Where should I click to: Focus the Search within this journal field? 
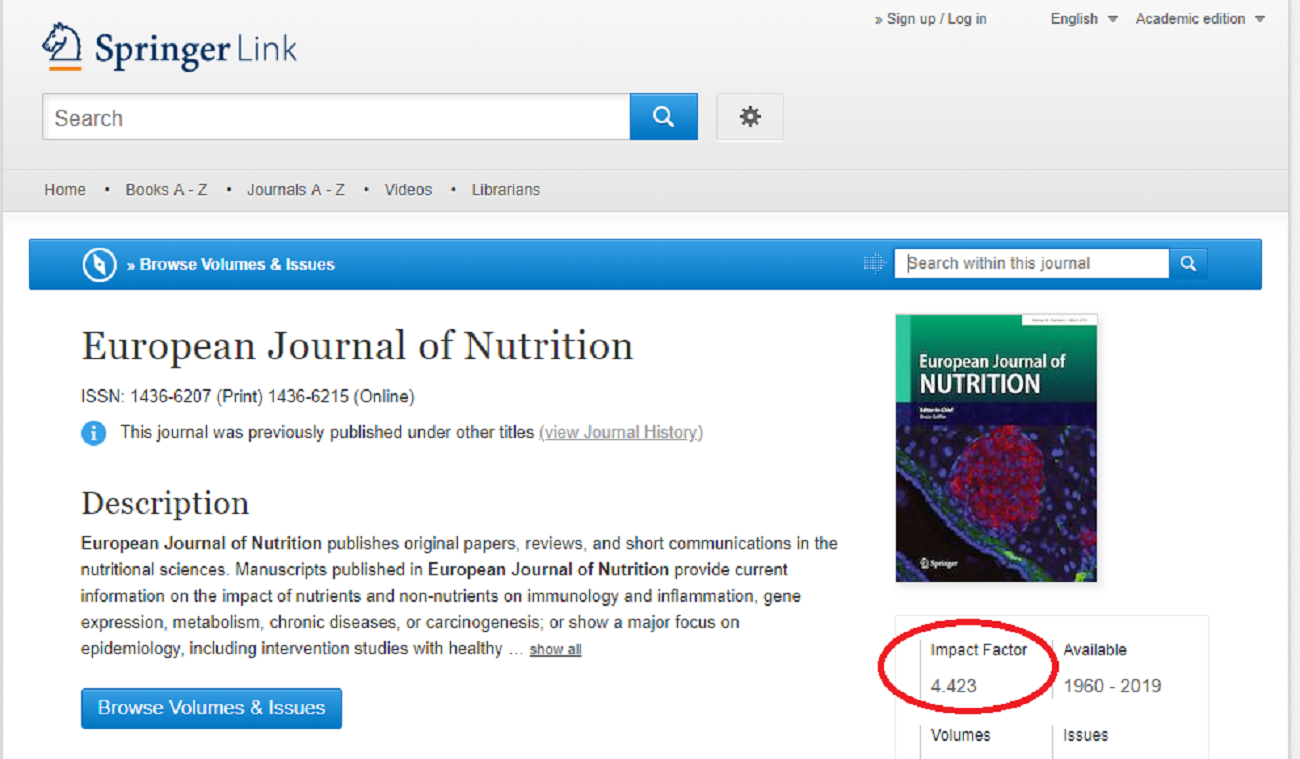[x=1031, y=263]
